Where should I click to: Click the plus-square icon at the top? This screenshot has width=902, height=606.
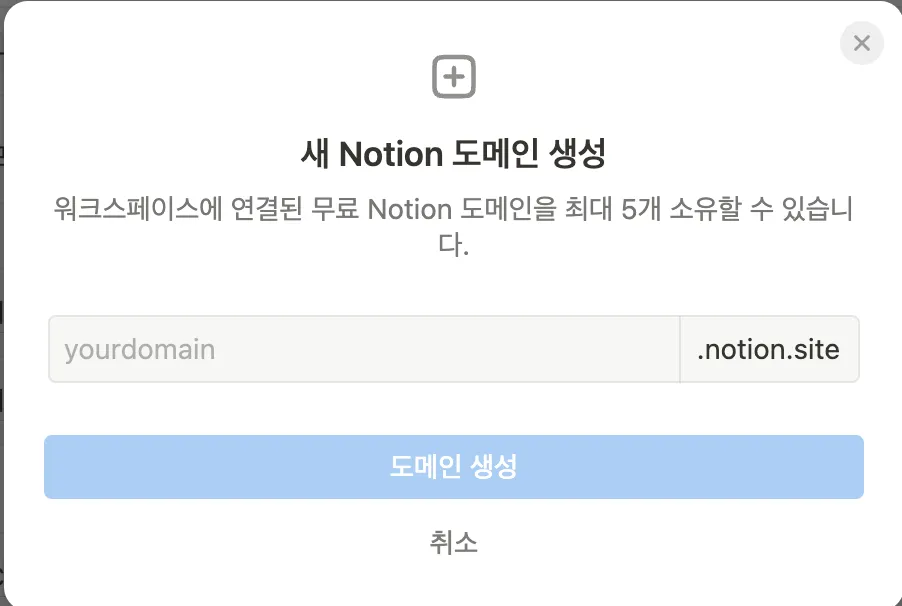pyautogui.click(x=454, y=77)
